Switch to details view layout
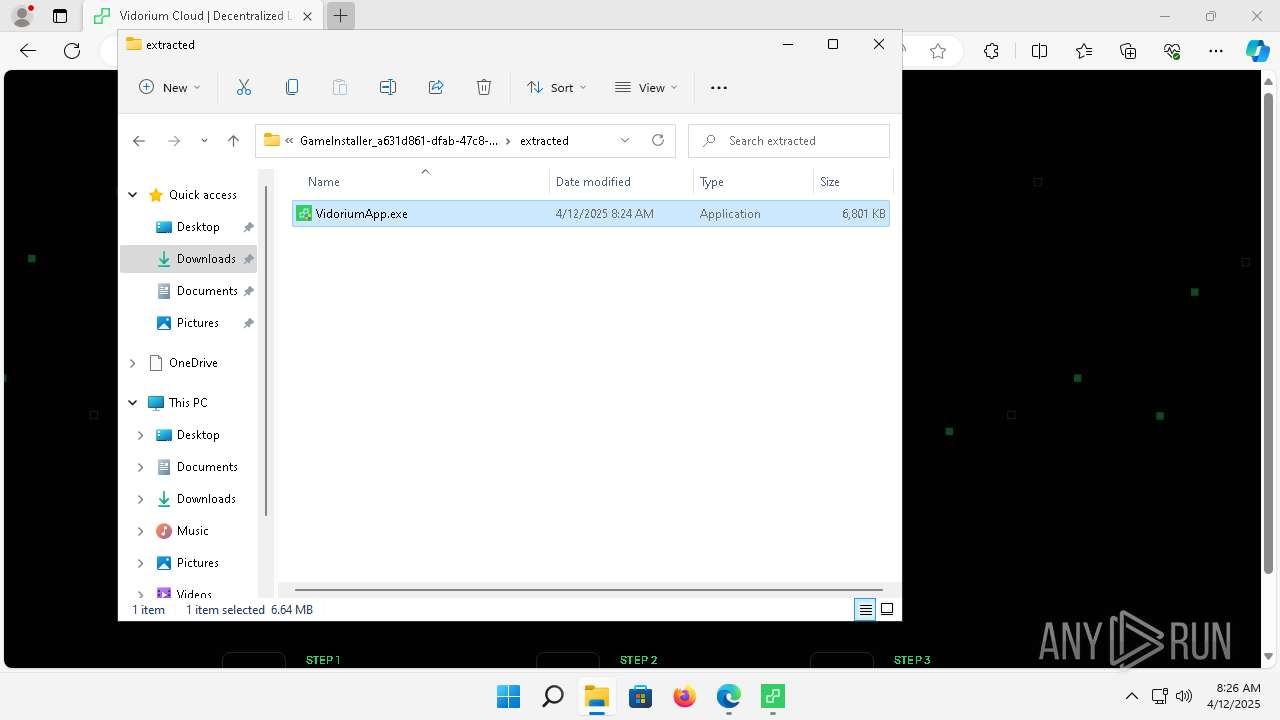 (865, 610)
